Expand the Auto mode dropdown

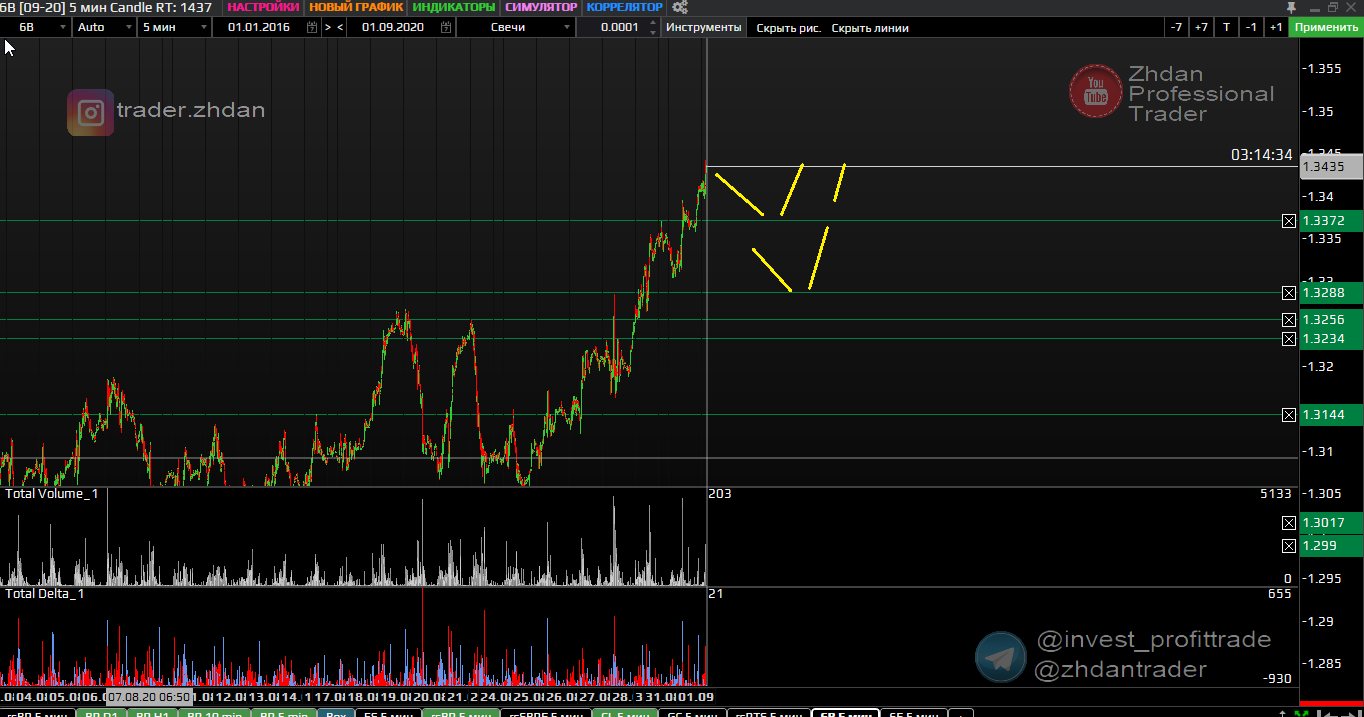128,27
